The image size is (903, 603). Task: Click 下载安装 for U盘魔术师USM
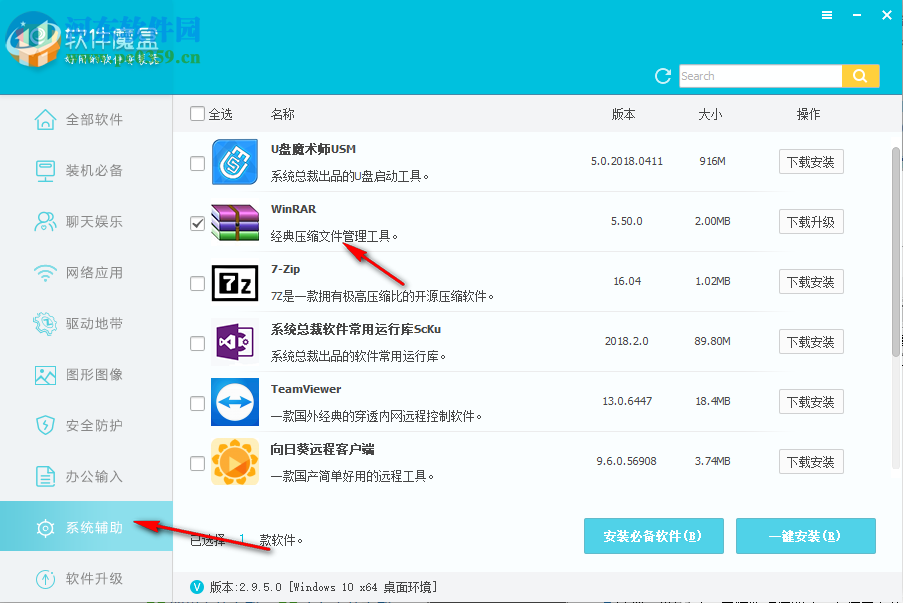tap(811, 162)
